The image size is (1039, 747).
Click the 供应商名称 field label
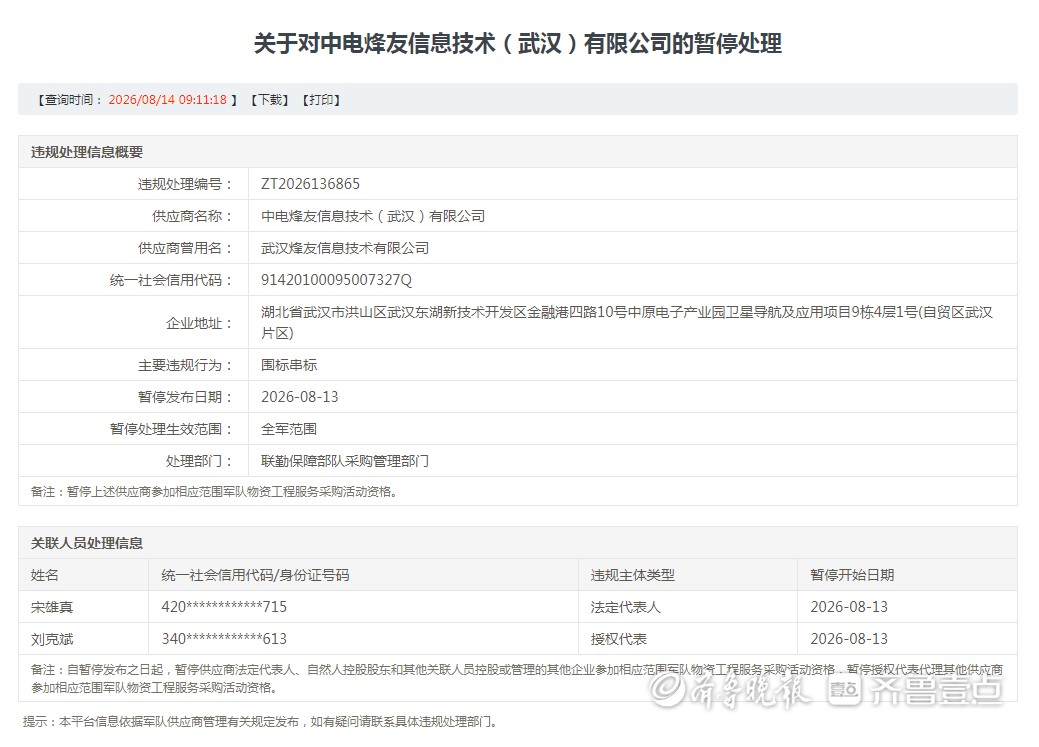tap(192, 216)
